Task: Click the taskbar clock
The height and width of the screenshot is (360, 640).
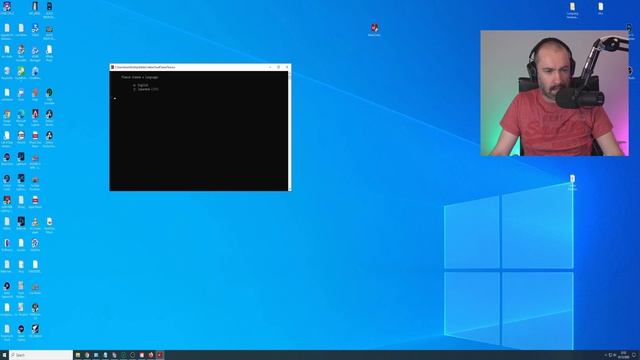Action: point(623,355)
